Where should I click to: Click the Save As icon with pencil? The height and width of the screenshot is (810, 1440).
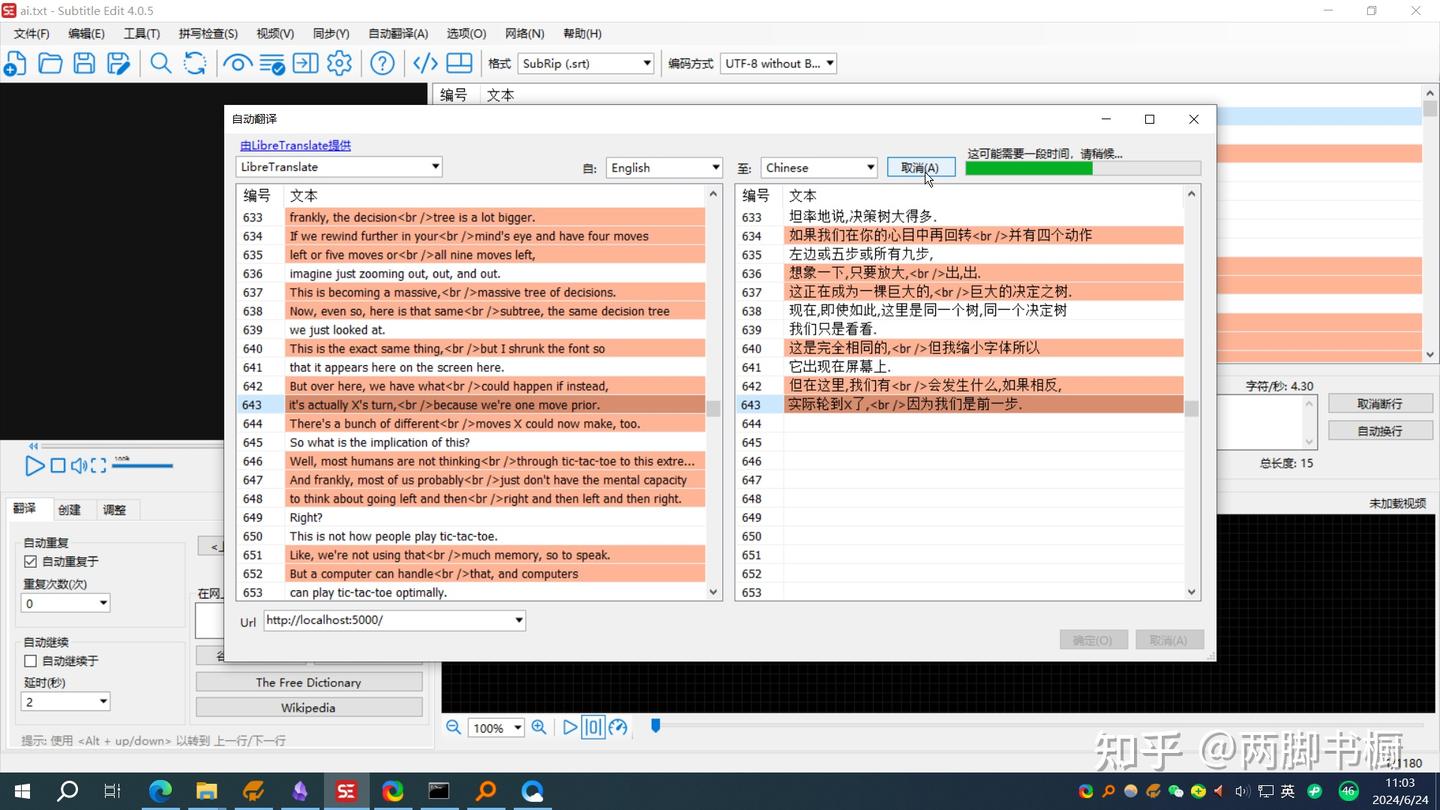click(118, 64)
